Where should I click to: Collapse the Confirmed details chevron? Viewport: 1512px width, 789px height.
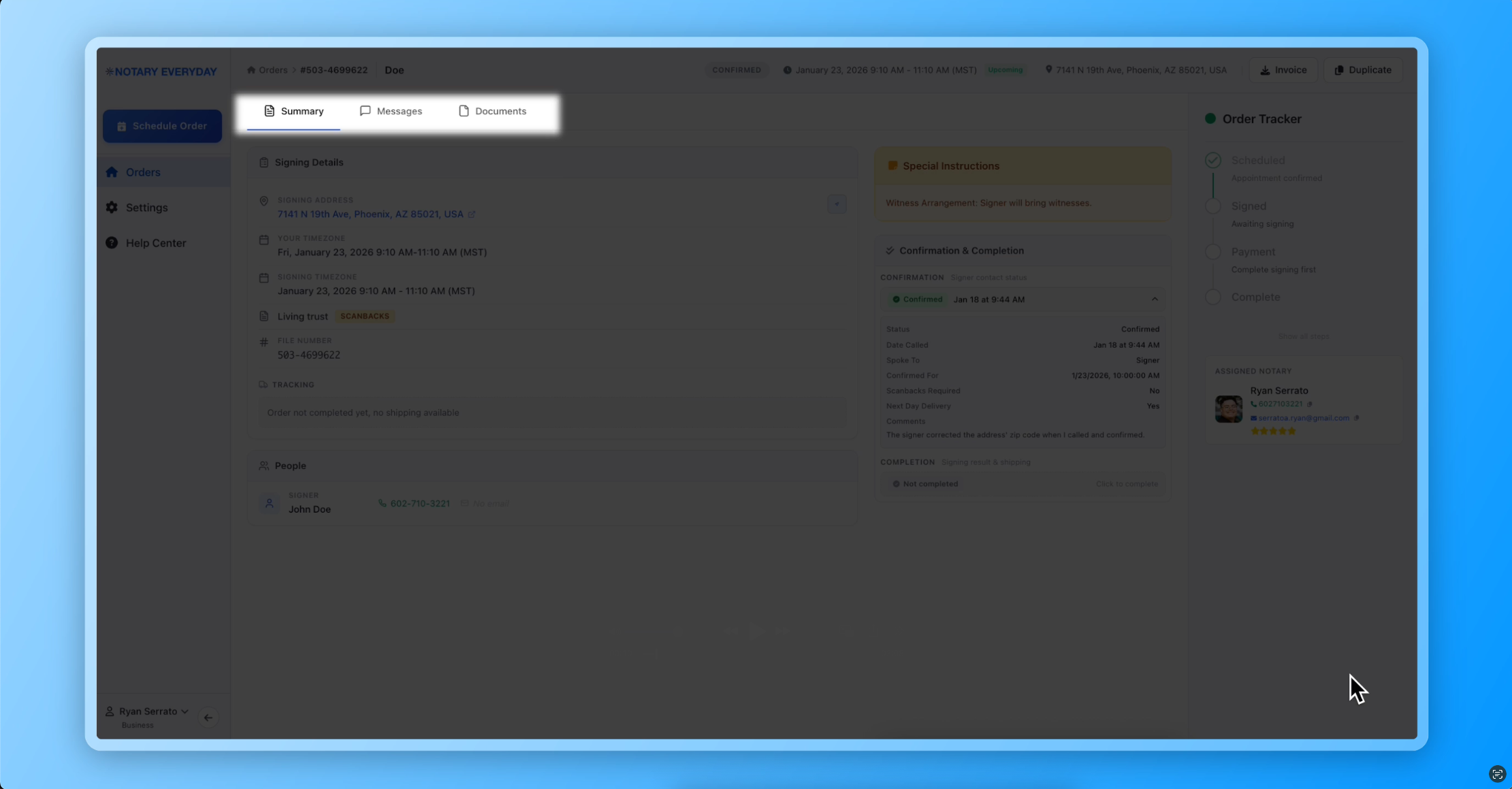[x=1155, y=300]
